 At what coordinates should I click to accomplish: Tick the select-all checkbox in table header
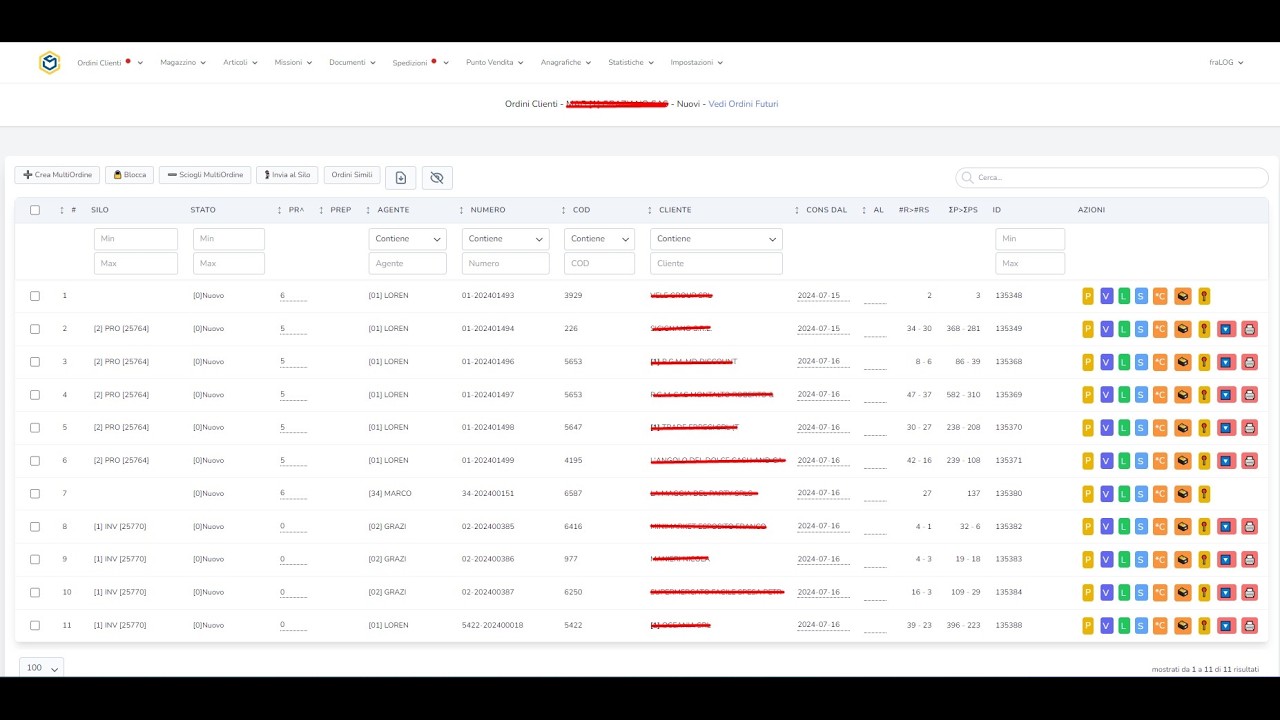coord(35,210)
